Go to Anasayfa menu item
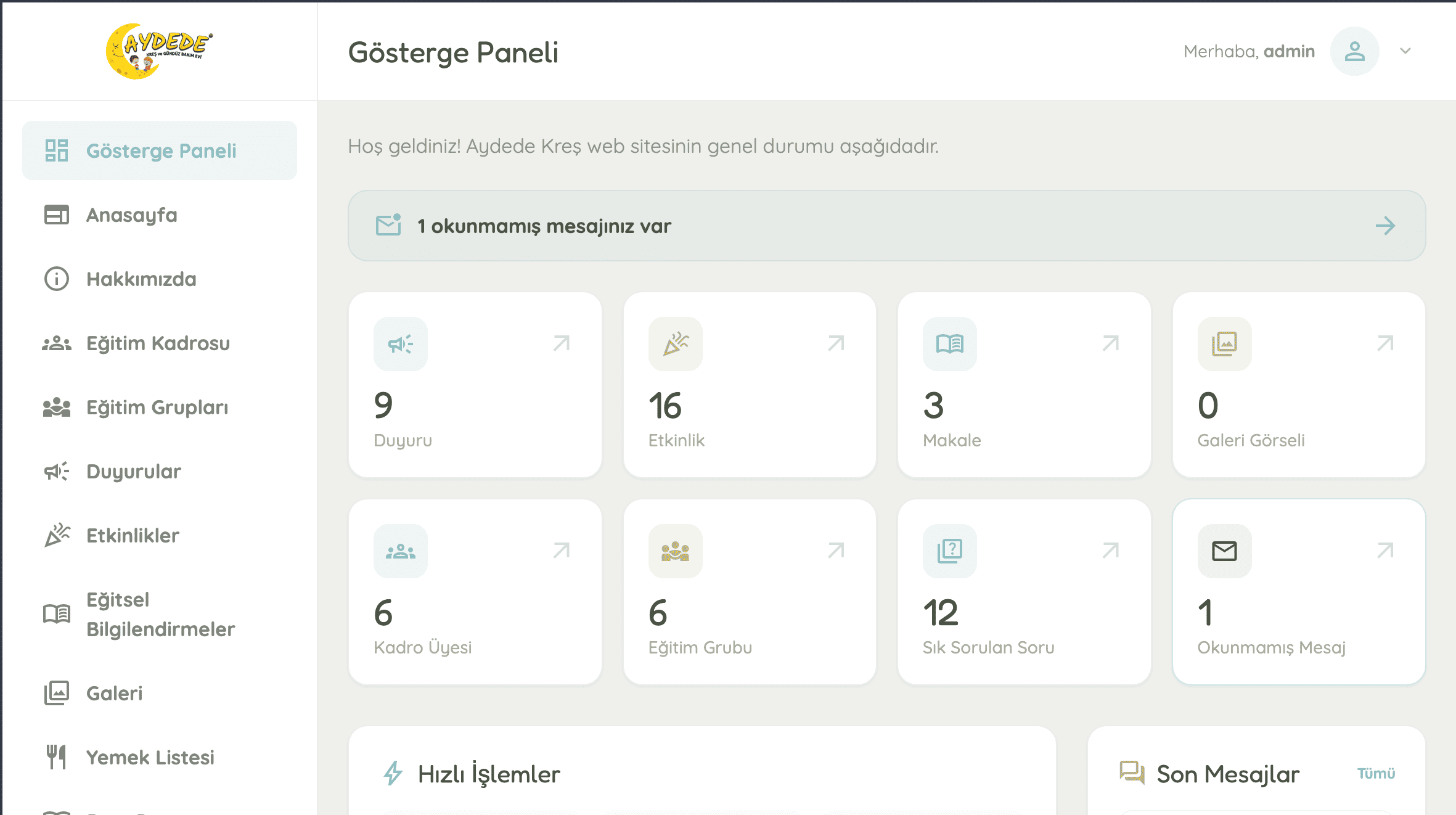The width and height of the screenshot is (1456, 815). click(160, 215)
